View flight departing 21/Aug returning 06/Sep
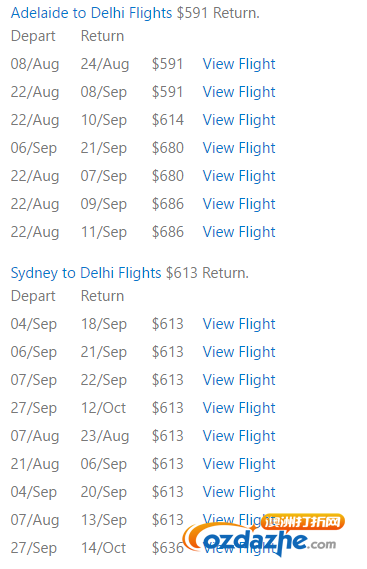 pyautogui.click(x=239, y=464)
